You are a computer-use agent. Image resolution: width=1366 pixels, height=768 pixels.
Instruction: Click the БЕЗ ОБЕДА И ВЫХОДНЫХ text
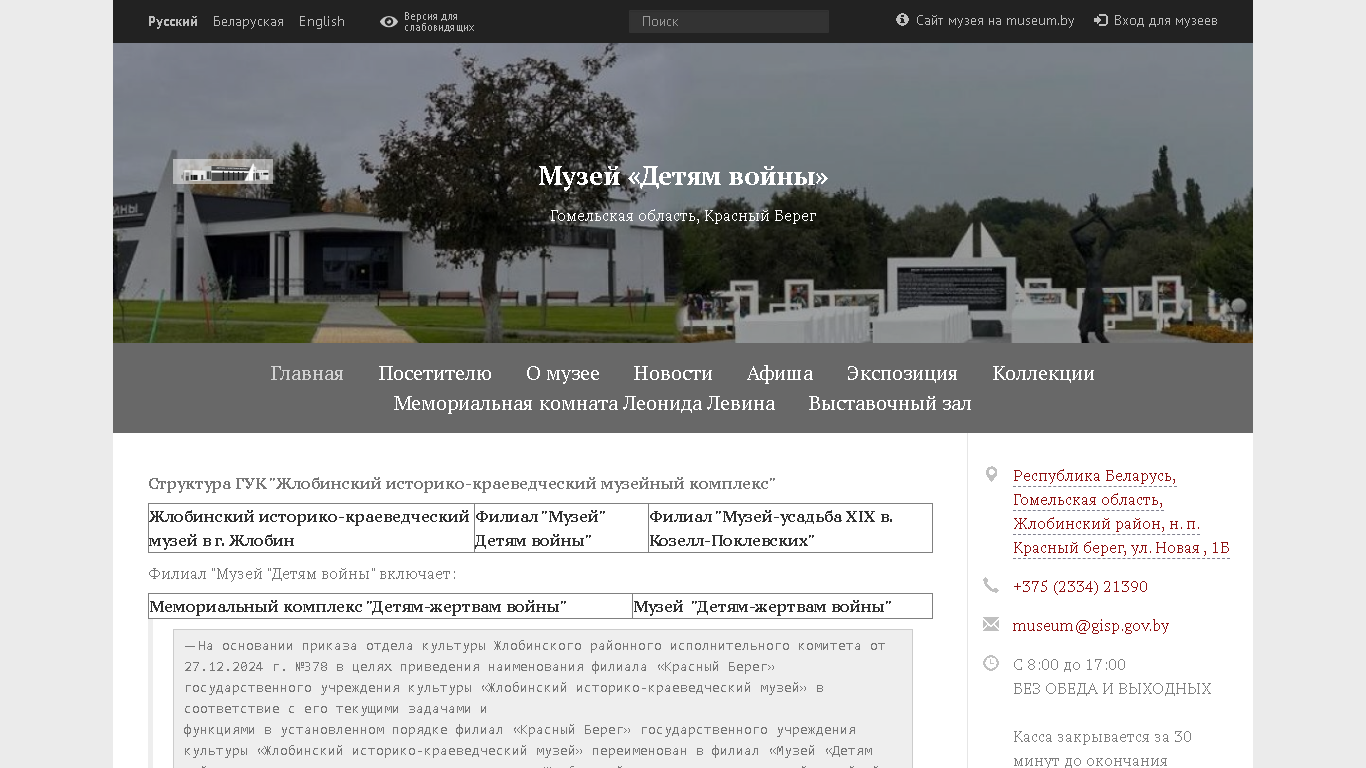click(x=1112, y=689)
